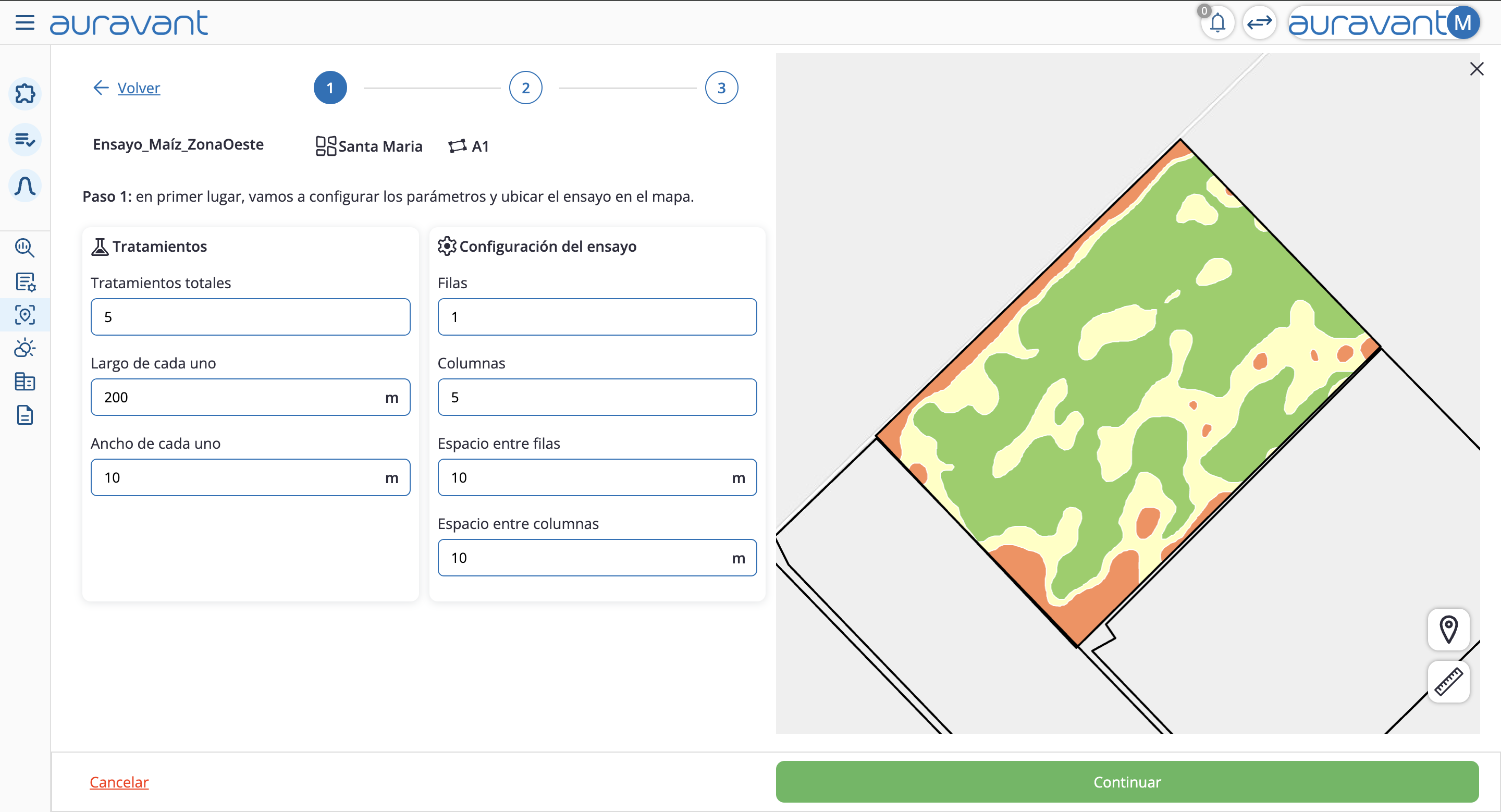This screenshot has height=812, width=1501.
Task: Select the ruler measure tool on map
Action: (1448, 682)
